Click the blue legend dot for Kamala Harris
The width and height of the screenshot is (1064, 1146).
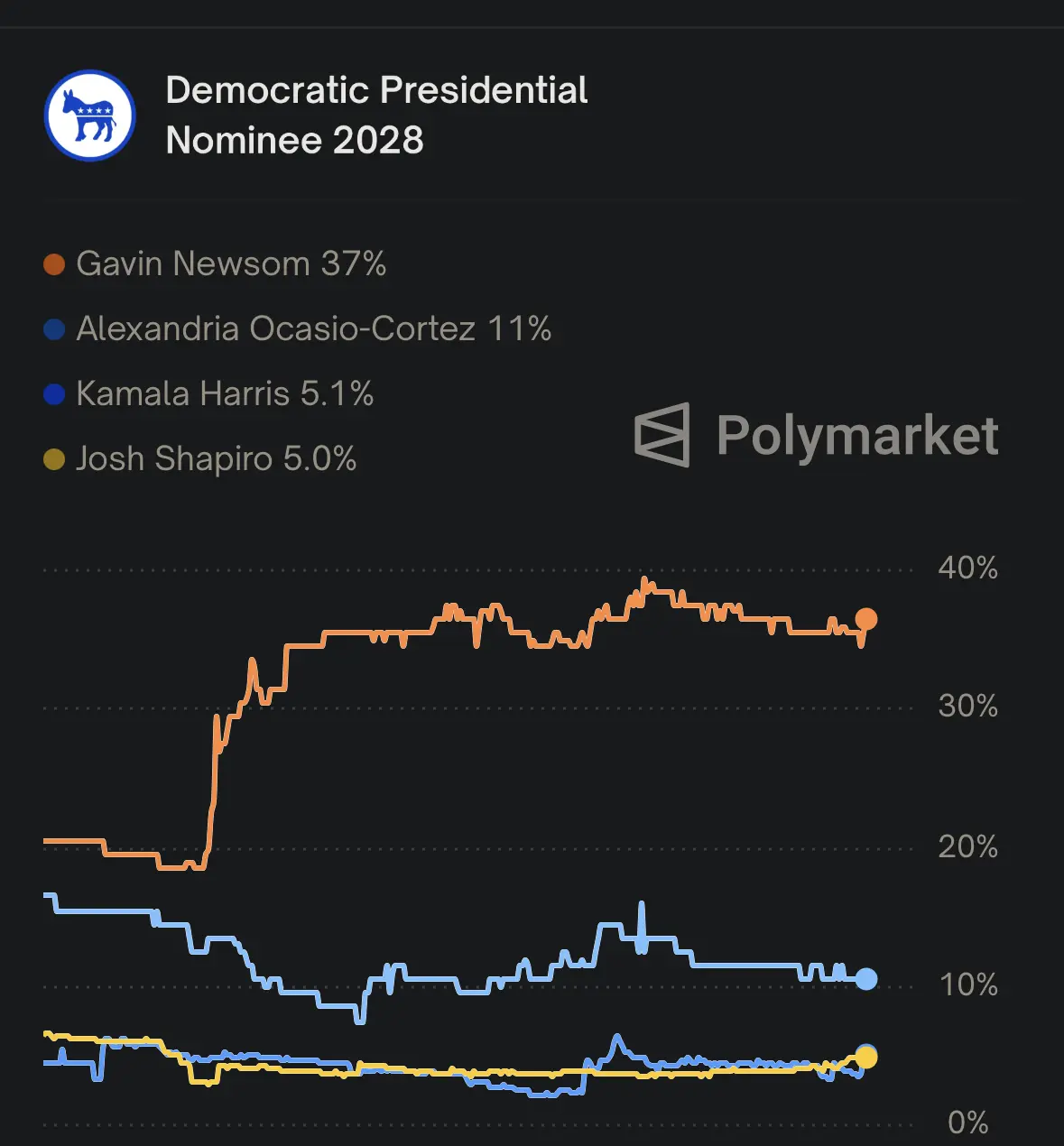[x=54, y=394]
